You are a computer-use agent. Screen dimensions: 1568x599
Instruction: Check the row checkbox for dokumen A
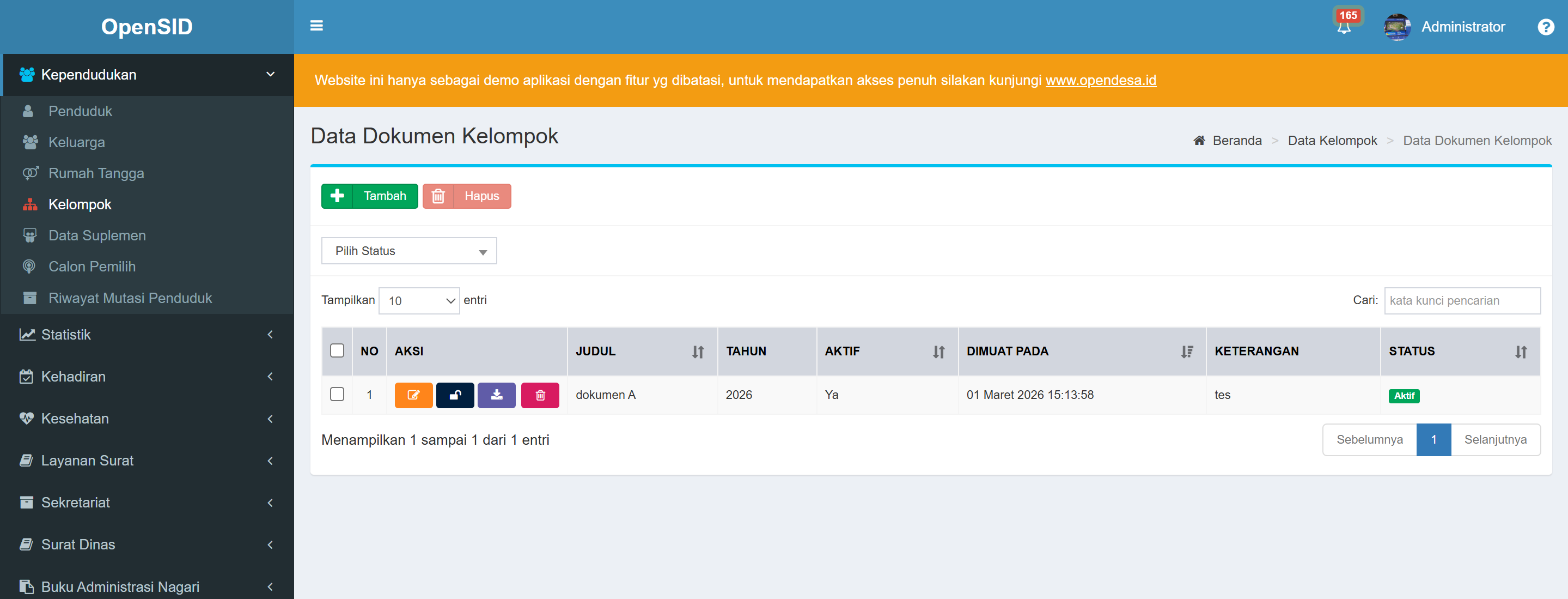(337, 395)
